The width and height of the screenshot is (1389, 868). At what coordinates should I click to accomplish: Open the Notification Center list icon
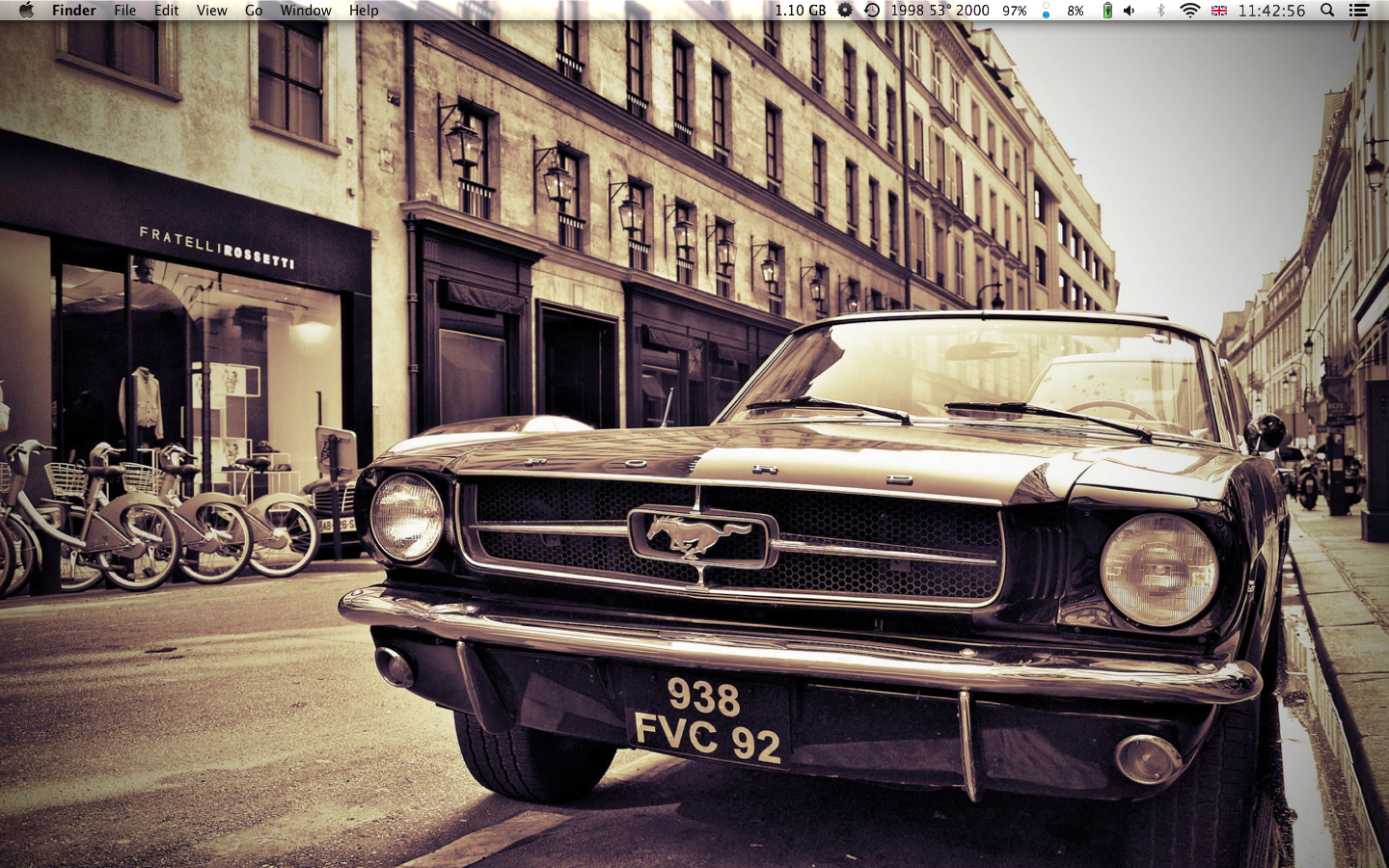(x=1359, y=10)
